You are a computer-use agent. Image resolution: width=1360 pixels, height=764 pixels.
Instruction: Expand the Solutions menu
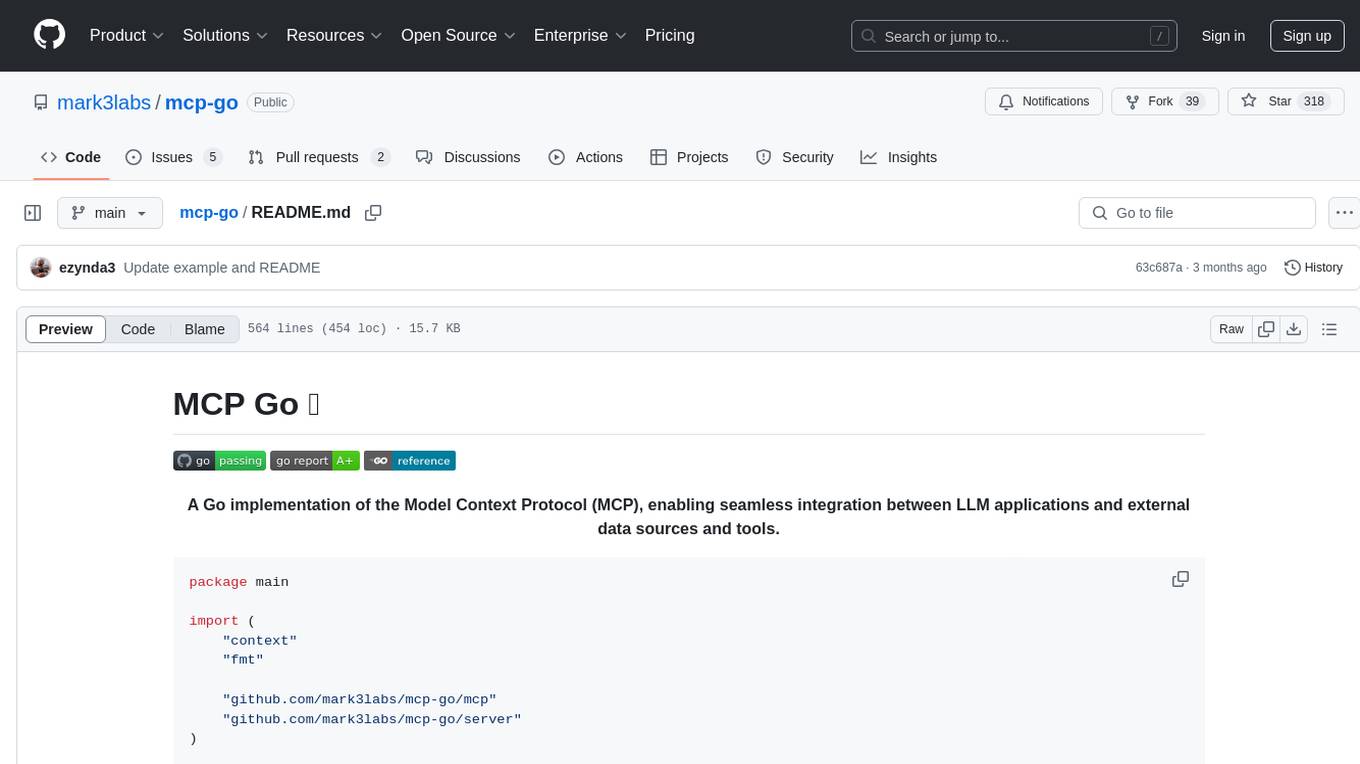225,35
